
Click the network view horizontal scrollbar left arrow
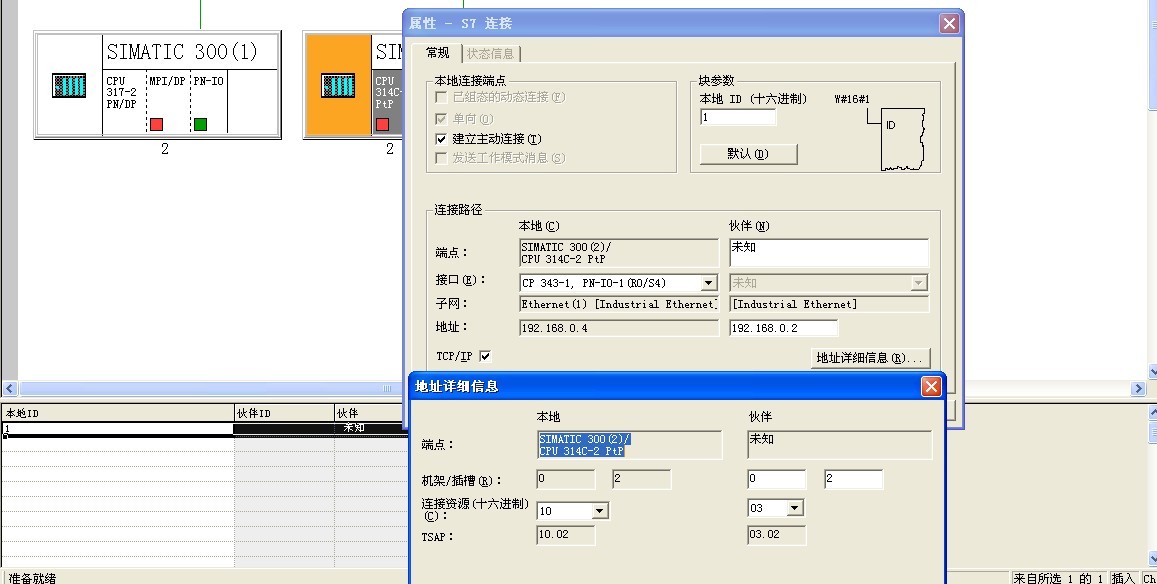point(10,388)
